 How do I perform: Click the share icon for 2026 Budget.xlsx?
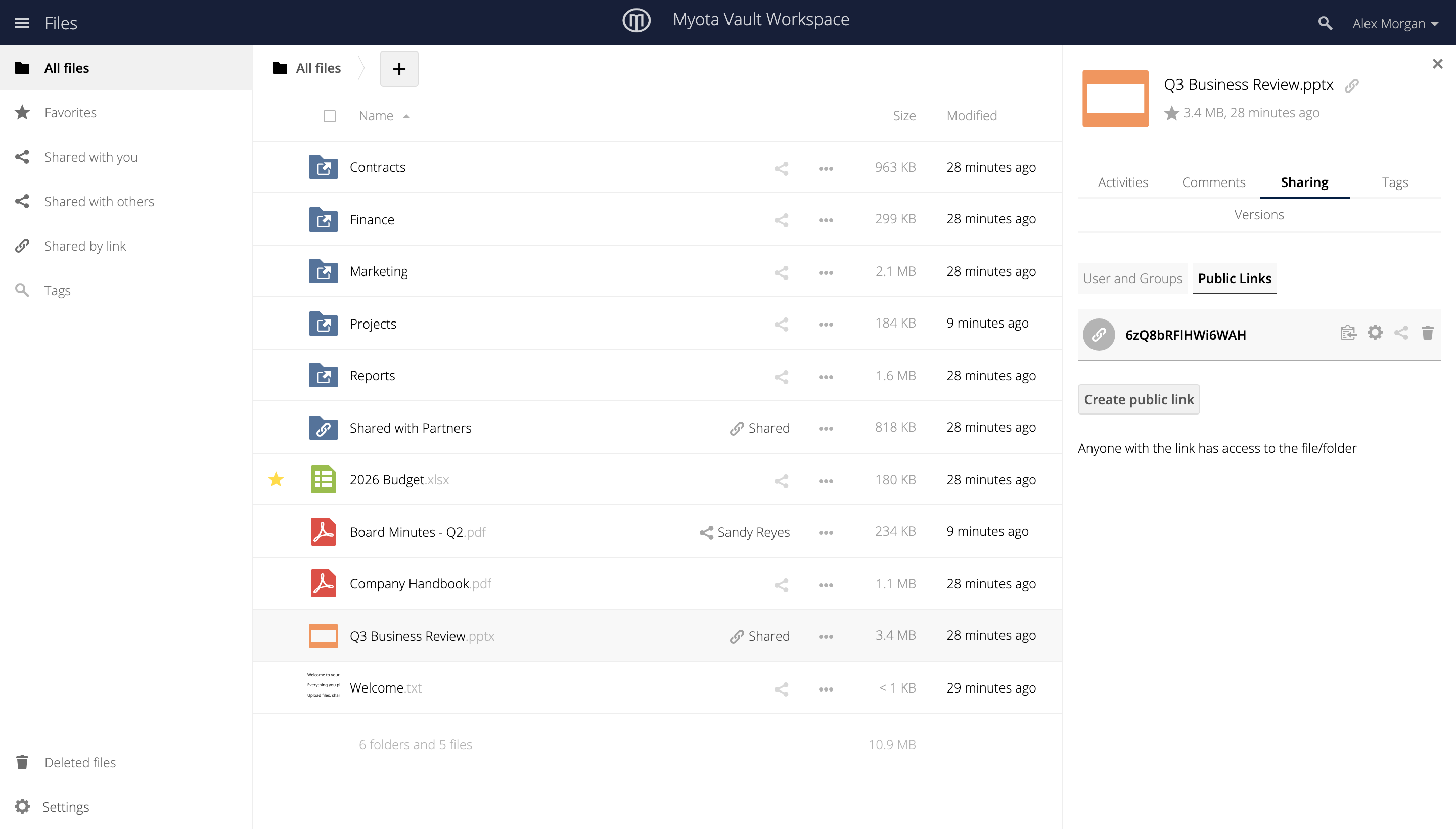(x=781, y=481)
